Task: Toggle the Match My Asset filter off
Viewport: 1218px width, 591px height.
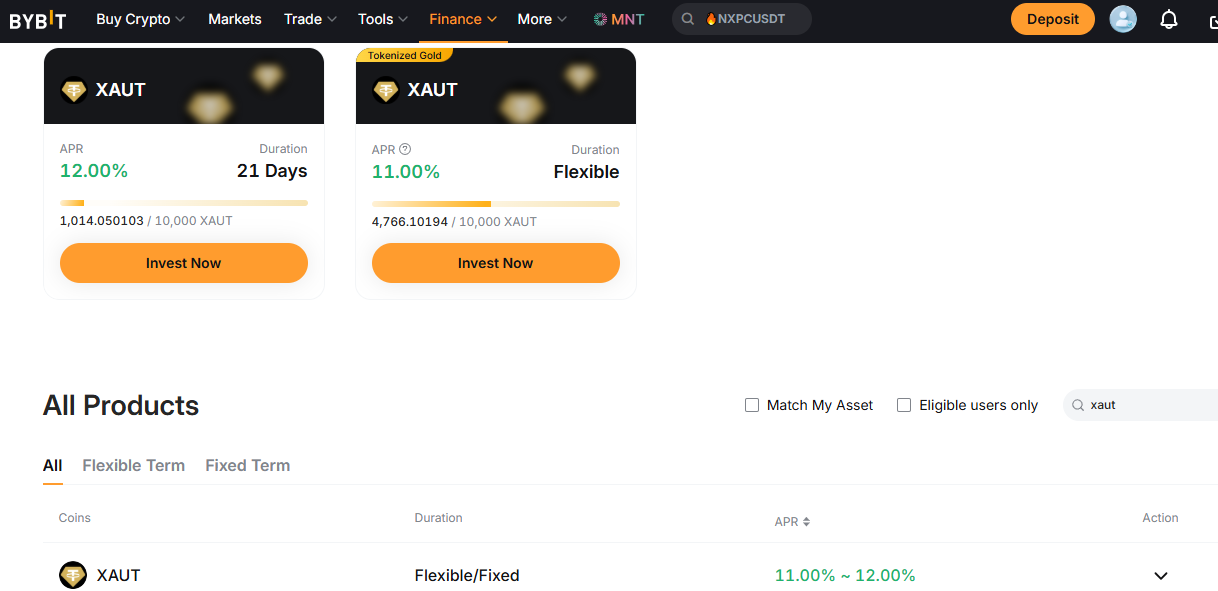Action: point(751,405)
